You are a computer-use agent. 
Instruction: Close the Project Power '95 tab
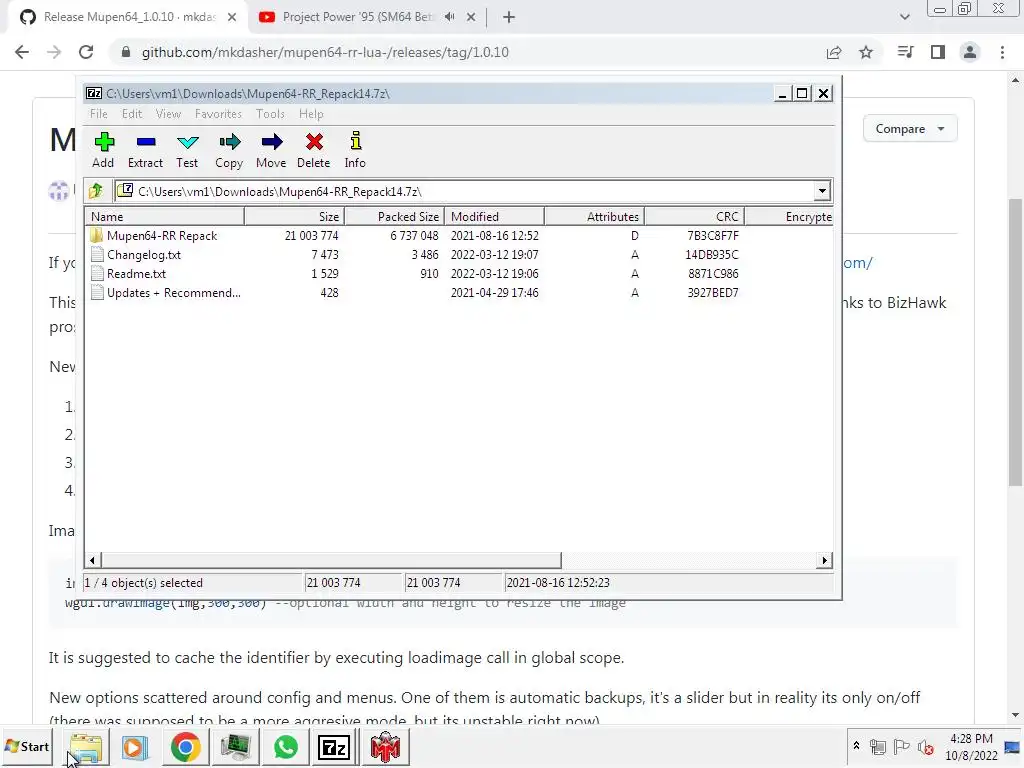pyautogui.click(x=471, y=17)
